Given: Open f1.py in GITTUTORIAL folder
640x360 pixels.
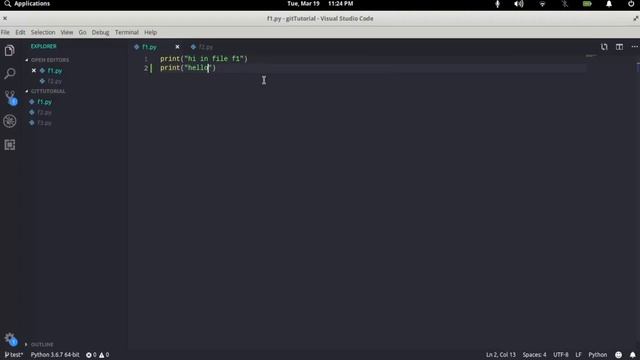Looking at the screenshot, I should pyautogui.click(x=44, y=102).
